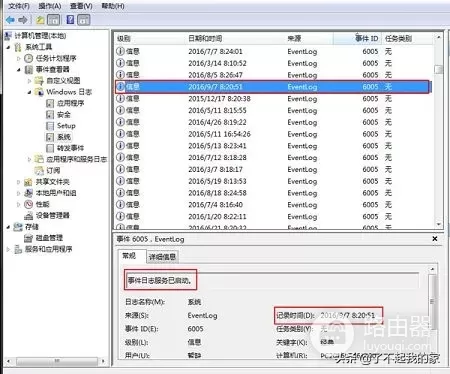
Task: Expand the 服务和应用程序 tree node
Action: [8, 249]
